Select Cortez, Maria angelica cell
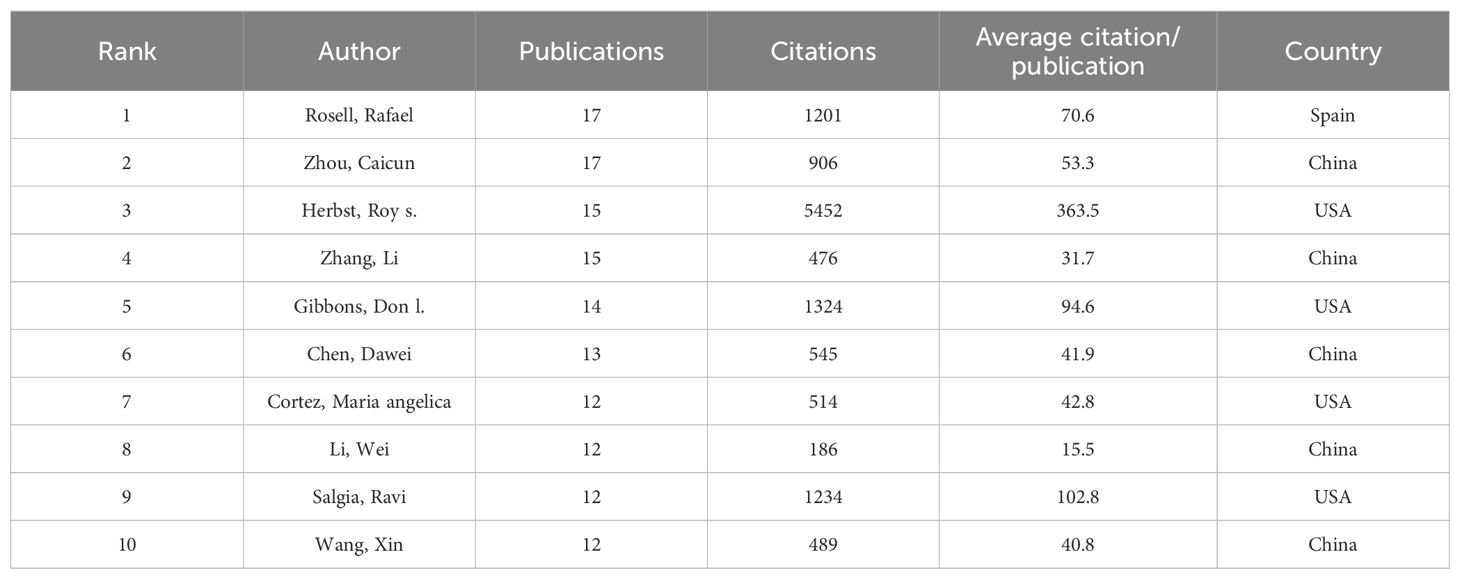Viewport: 1460px width, 579px height. tap(359, 402)
